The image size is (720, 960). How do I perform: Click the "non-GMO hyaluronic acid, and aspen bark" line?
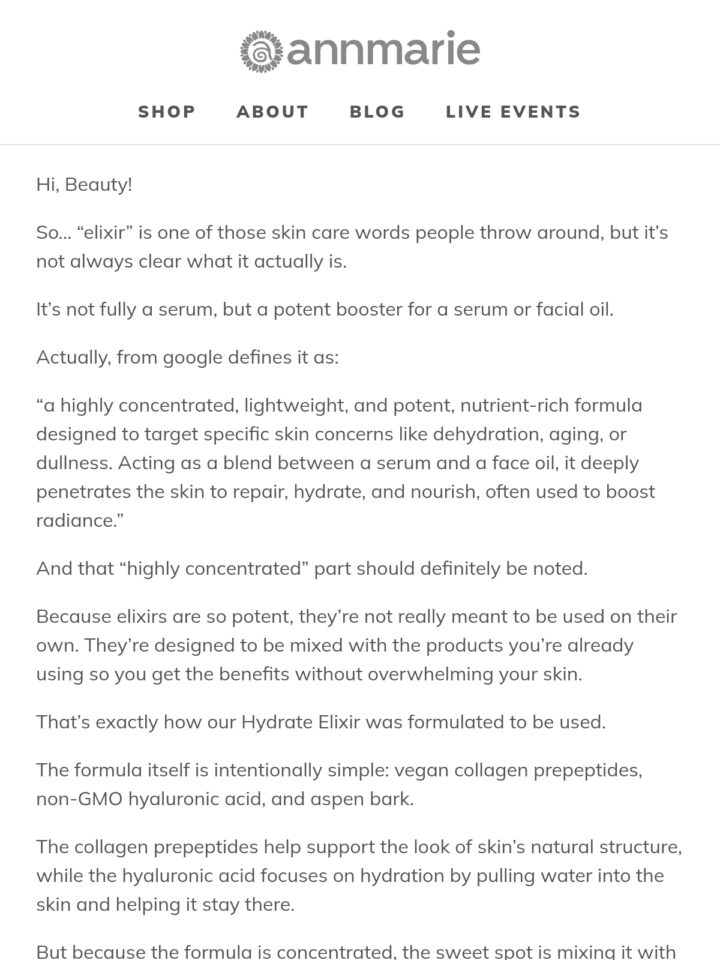tap(225, 799)
